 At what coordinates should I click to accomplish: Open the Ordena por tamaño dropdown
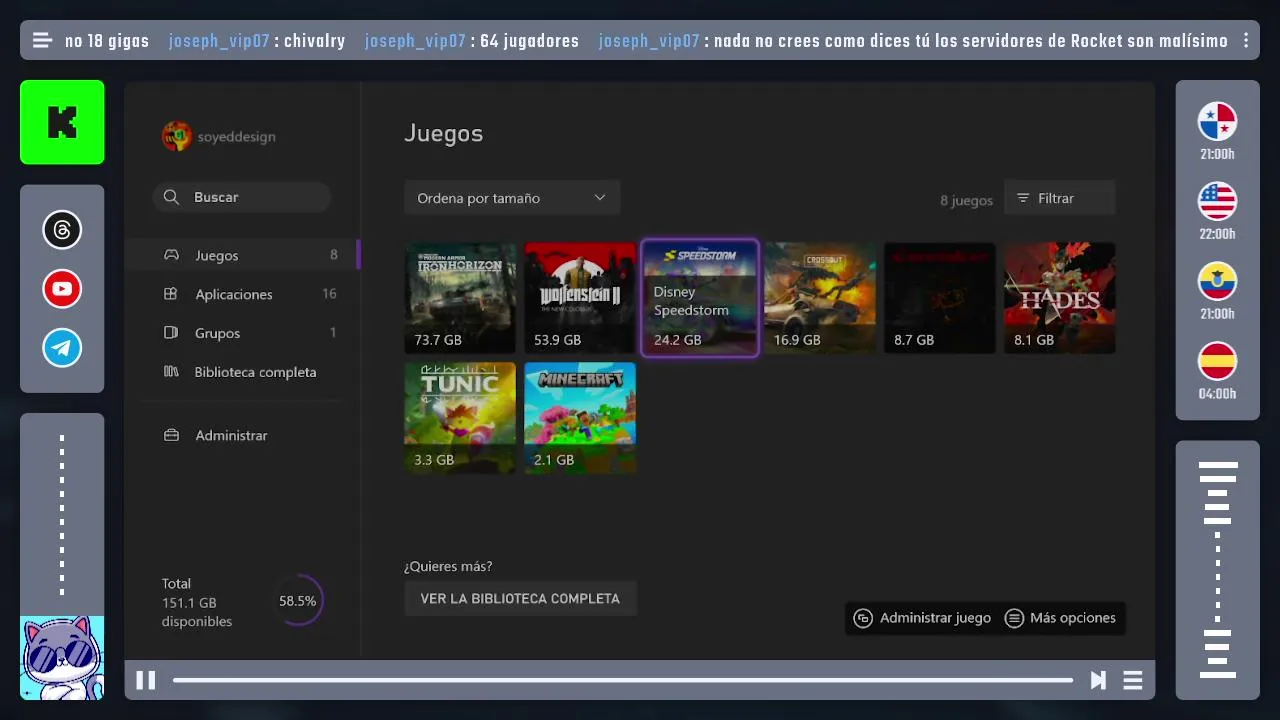(512, 198)
